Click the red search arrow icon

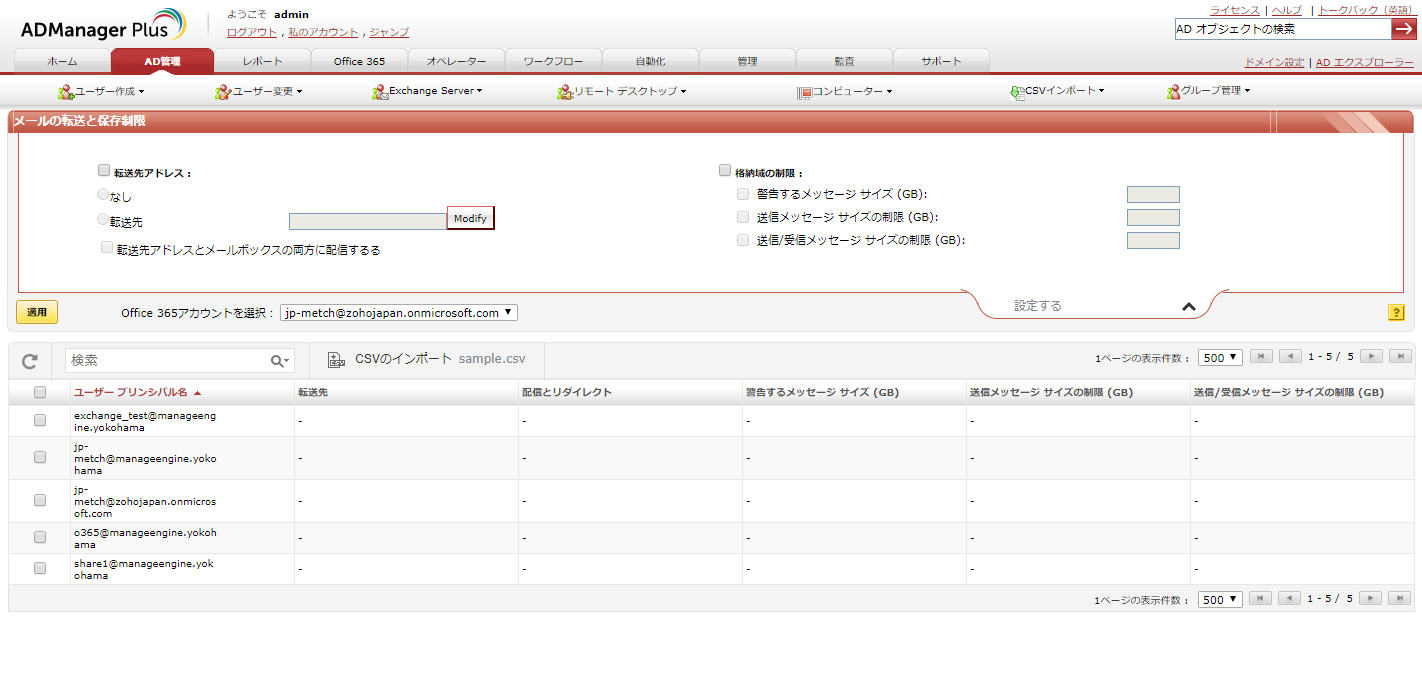click(x=1403, y=29)
